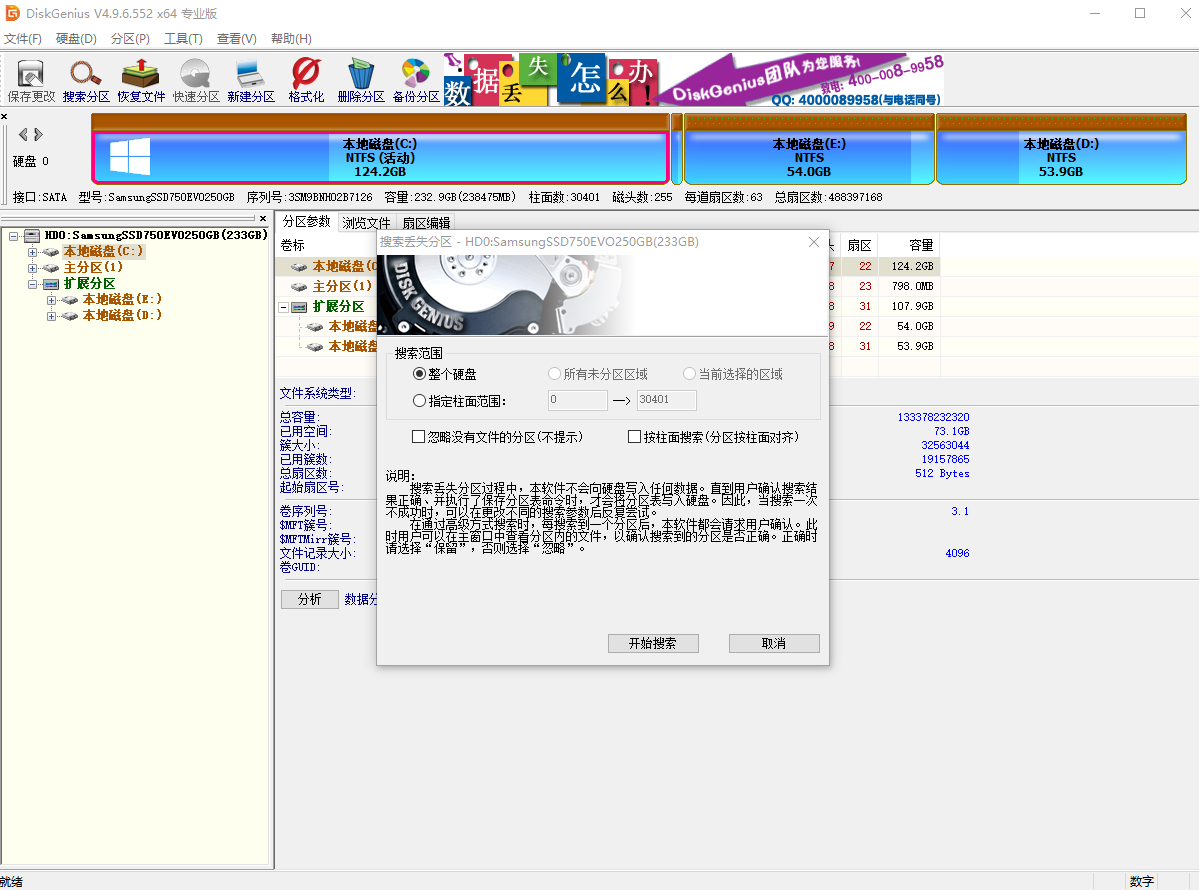This screenshot has width=1199, height=890.
Task: Click the DiskGenius data recovery banner ad
Action: (x=693, y=80)
